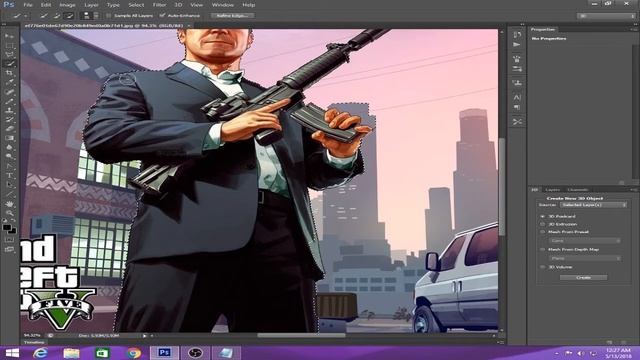
Task: Click New selection brush mode icon
Action: point(44,16)
